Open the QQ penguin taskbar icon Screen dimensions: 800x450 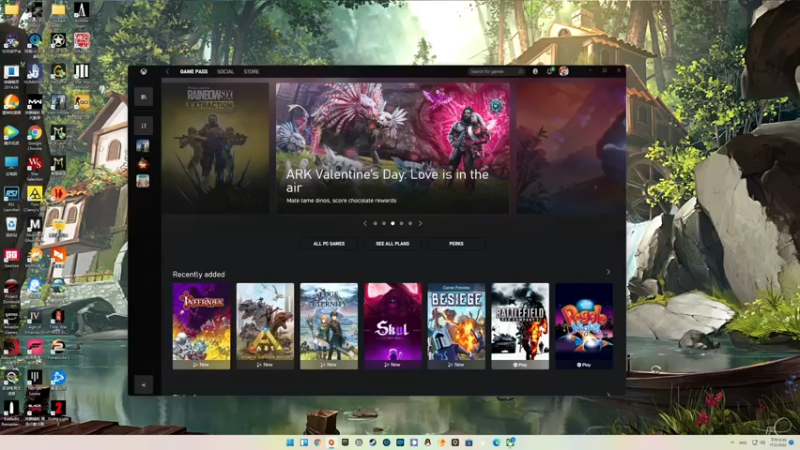[x=428, y=442]
